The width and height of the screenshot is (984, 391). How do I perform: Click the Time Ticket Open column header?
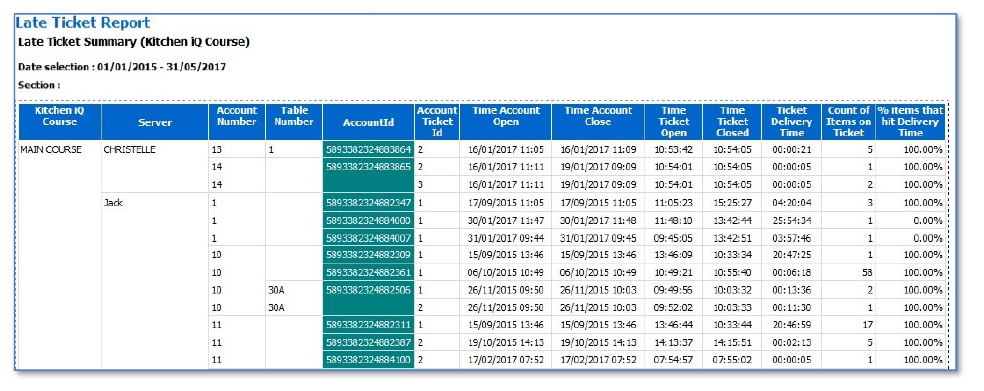[x=674, y=122]
